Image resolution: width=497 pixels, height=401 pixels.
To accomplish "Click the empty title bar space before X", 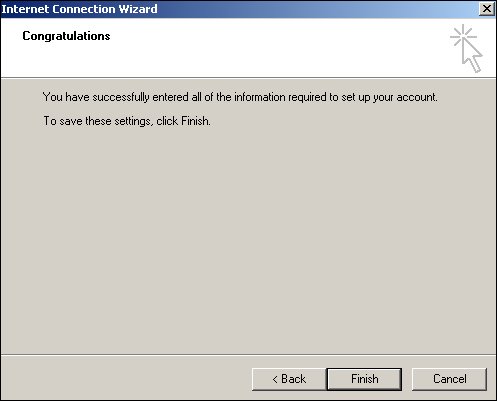I will (x=317, y=9).
